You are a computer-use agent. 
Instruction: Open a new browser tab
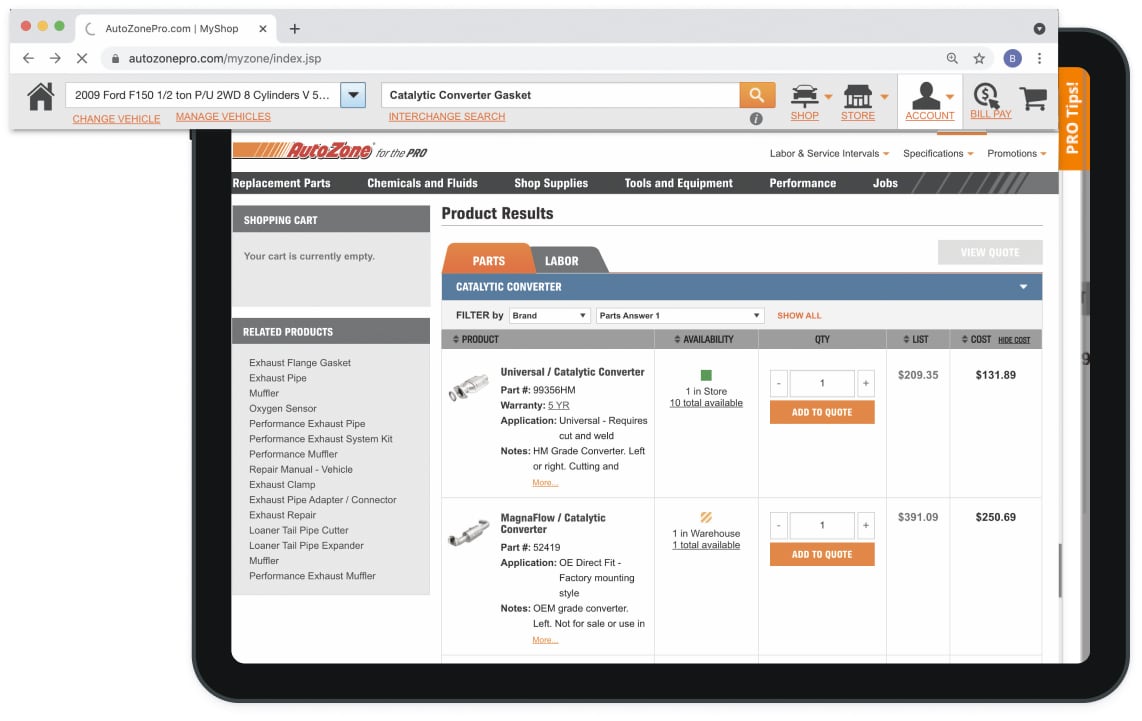tap(295, 29)
